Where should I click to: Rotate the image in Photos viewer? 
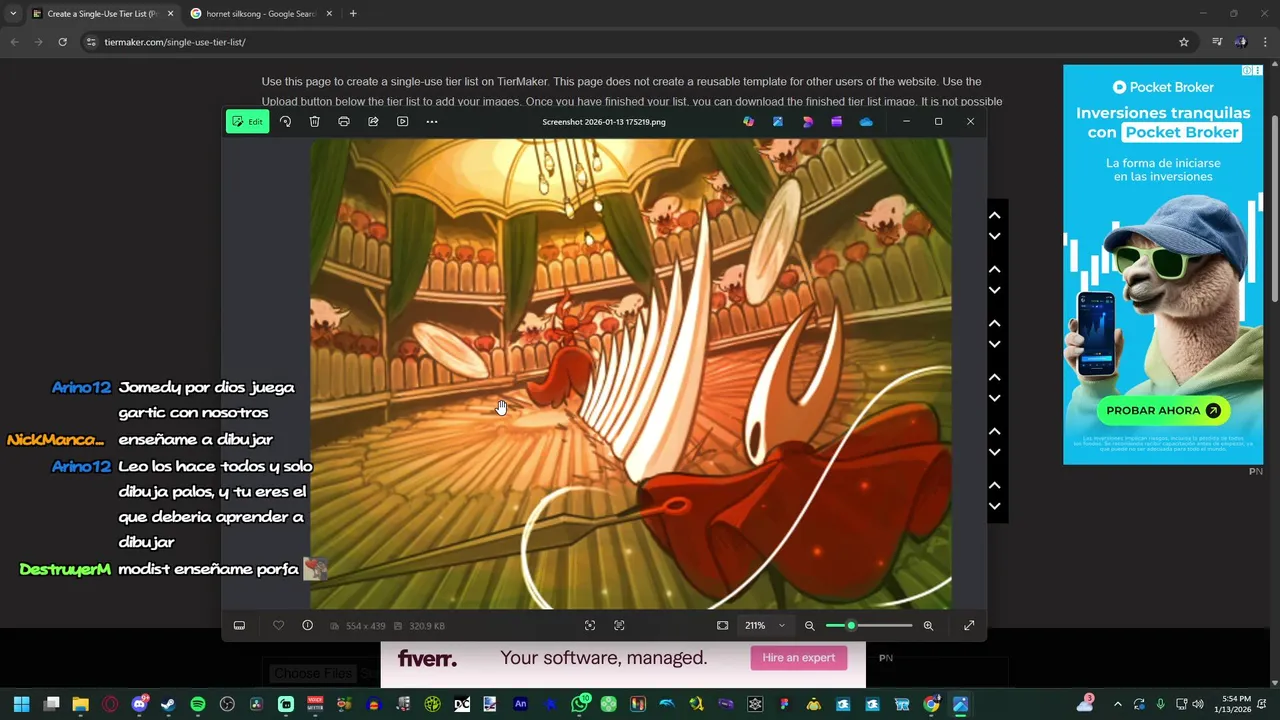[x=285, y=122]
